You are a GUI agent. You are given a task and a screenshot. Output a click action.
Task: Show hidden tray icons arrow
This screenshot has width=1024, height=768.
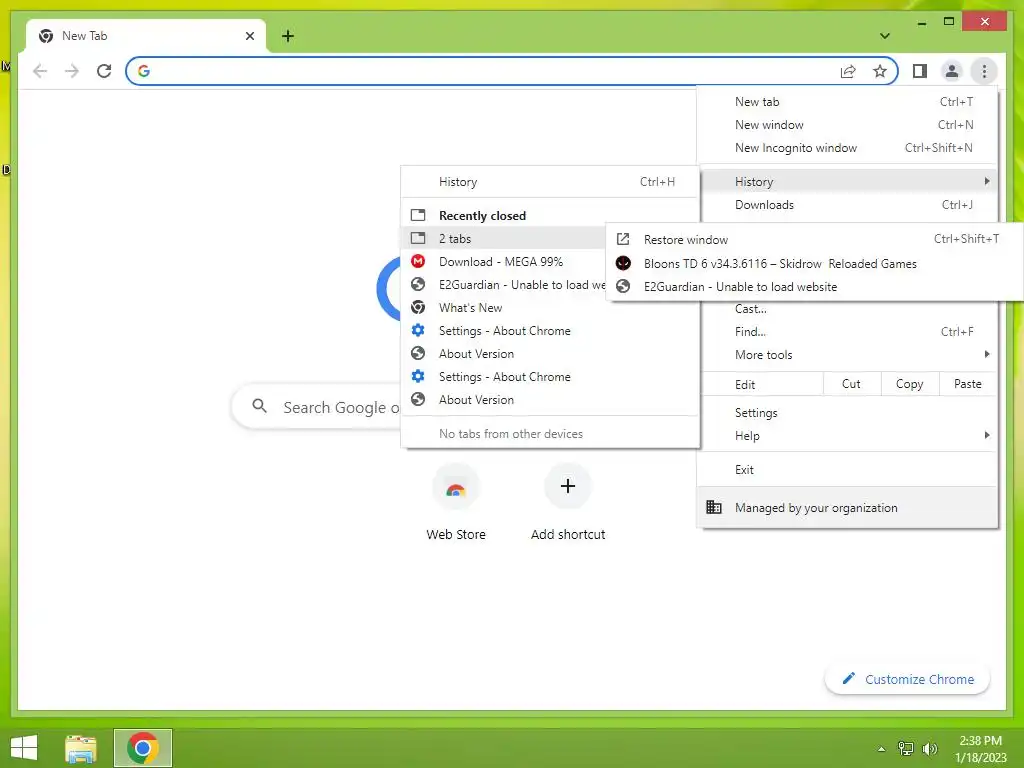[x=882, y=749]
